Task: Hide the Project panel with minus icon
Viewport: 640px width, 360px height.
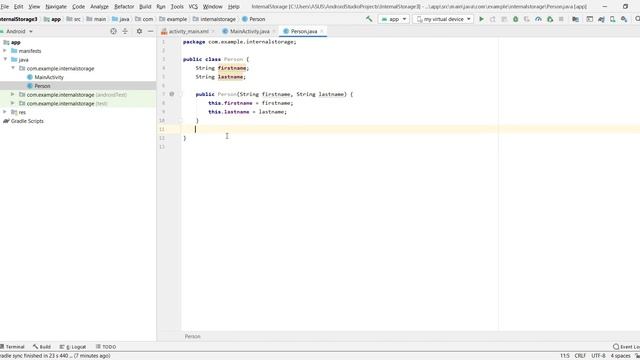Action: (151, 31)
